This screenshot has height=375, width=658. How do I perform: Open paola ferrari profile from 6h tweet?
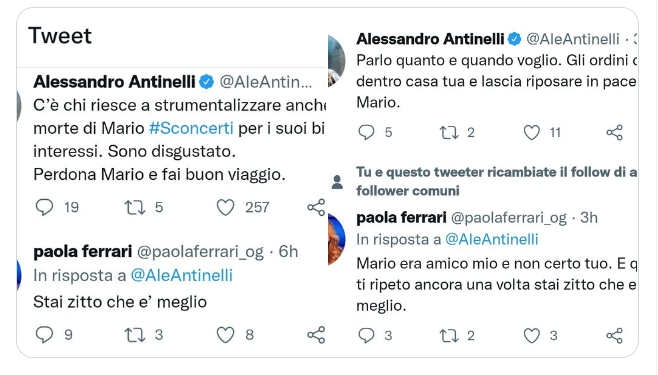pyautogui.click(x=83, y=252)
